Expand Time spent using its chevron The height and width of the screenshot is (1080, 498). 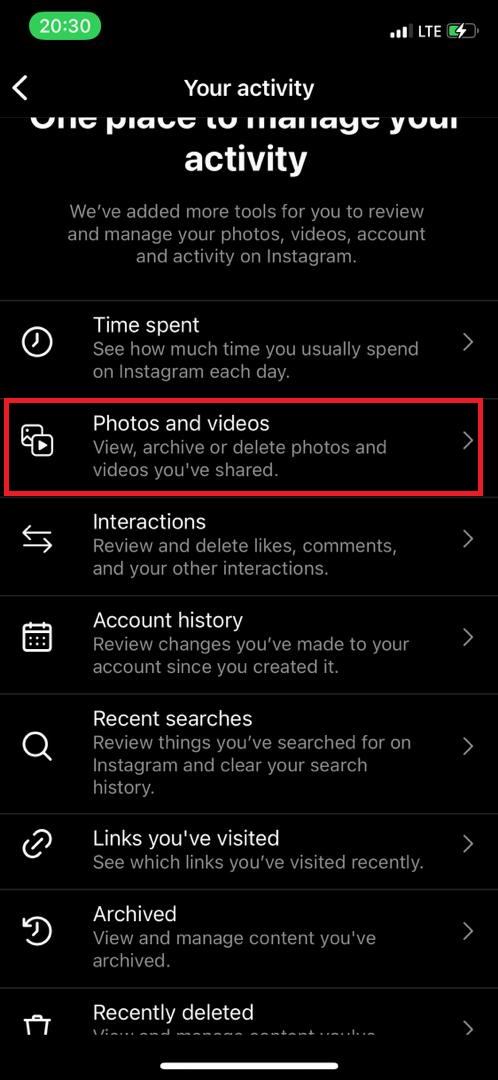pyautogui.click(x=468, y=342)
